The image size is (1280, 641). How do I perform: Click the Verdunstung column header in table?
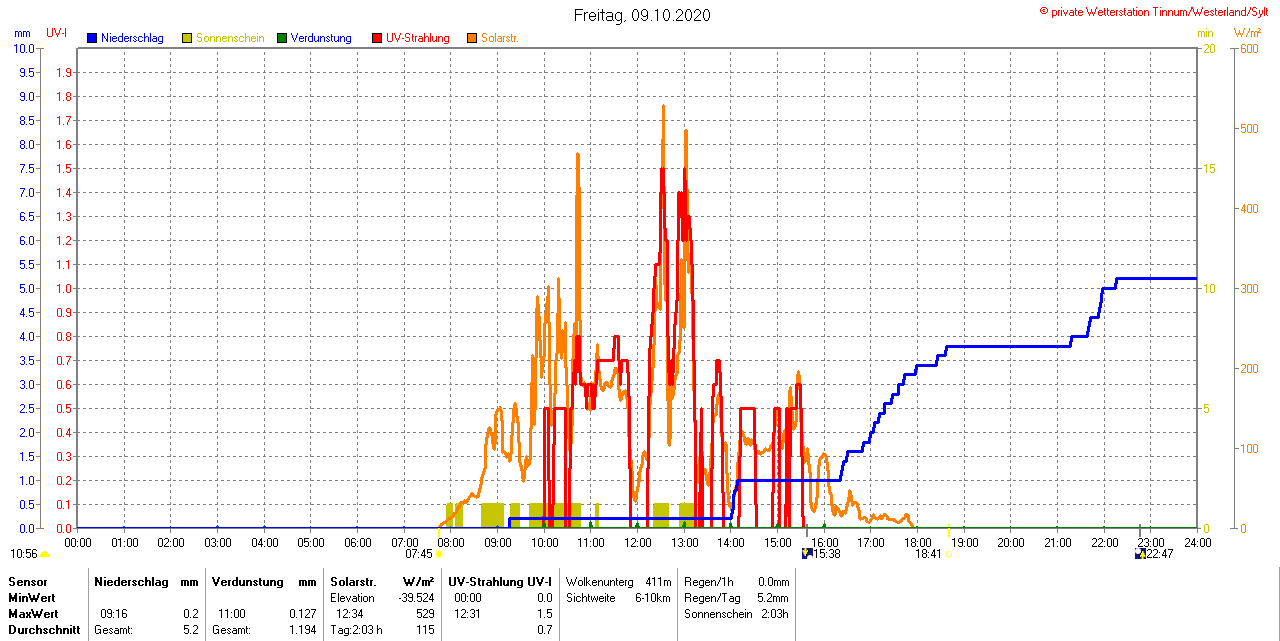coord(248,582)
